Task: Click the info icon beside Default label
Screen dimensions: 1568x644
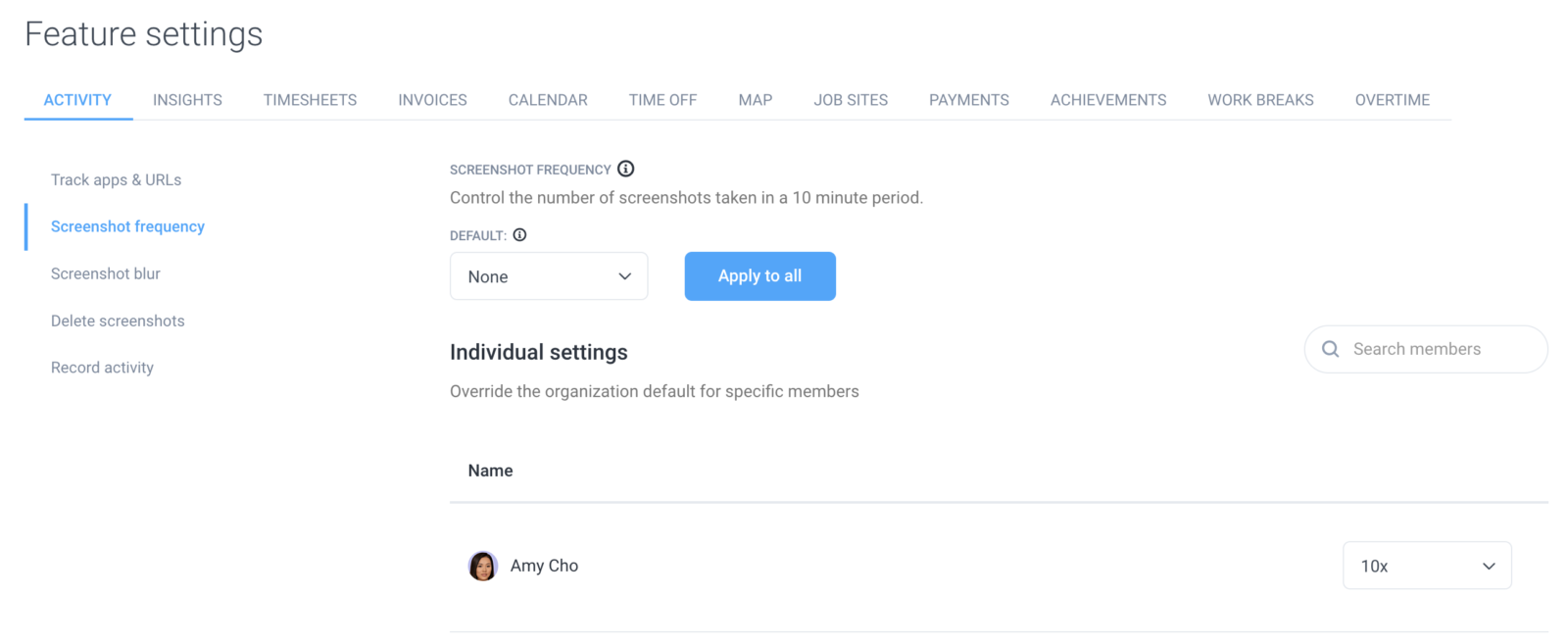Action: coord(519,235)
